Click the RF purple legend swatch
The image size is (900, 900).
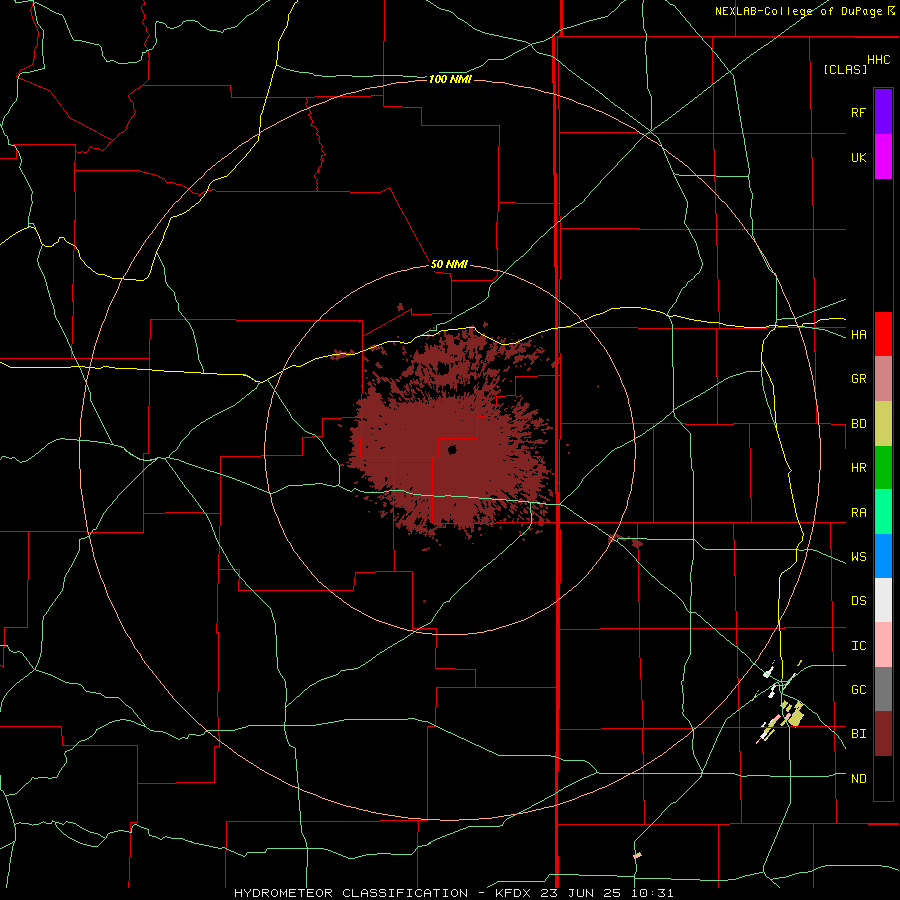[x=883, y=112]
